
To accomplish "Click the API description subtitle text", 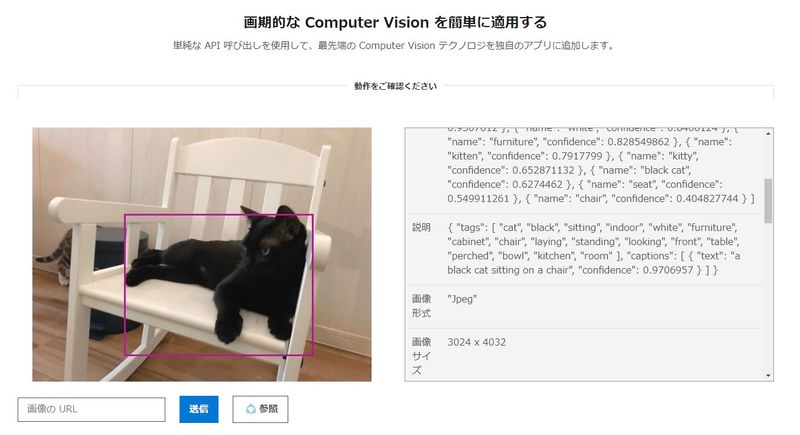I will tap(394, 45).
